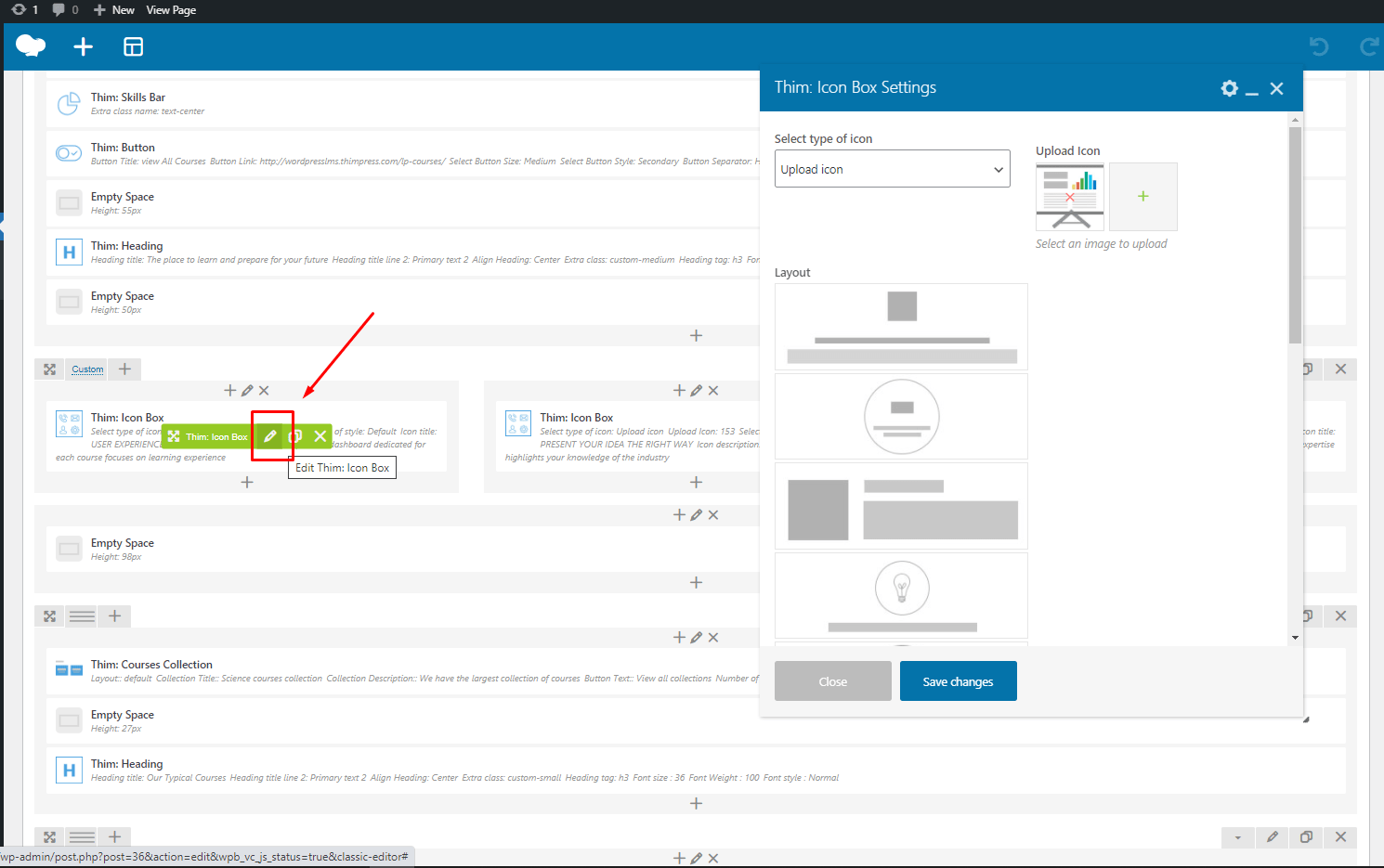
Task: Grab the green move handle of Icon Box
Action: (x=174, y=436)
